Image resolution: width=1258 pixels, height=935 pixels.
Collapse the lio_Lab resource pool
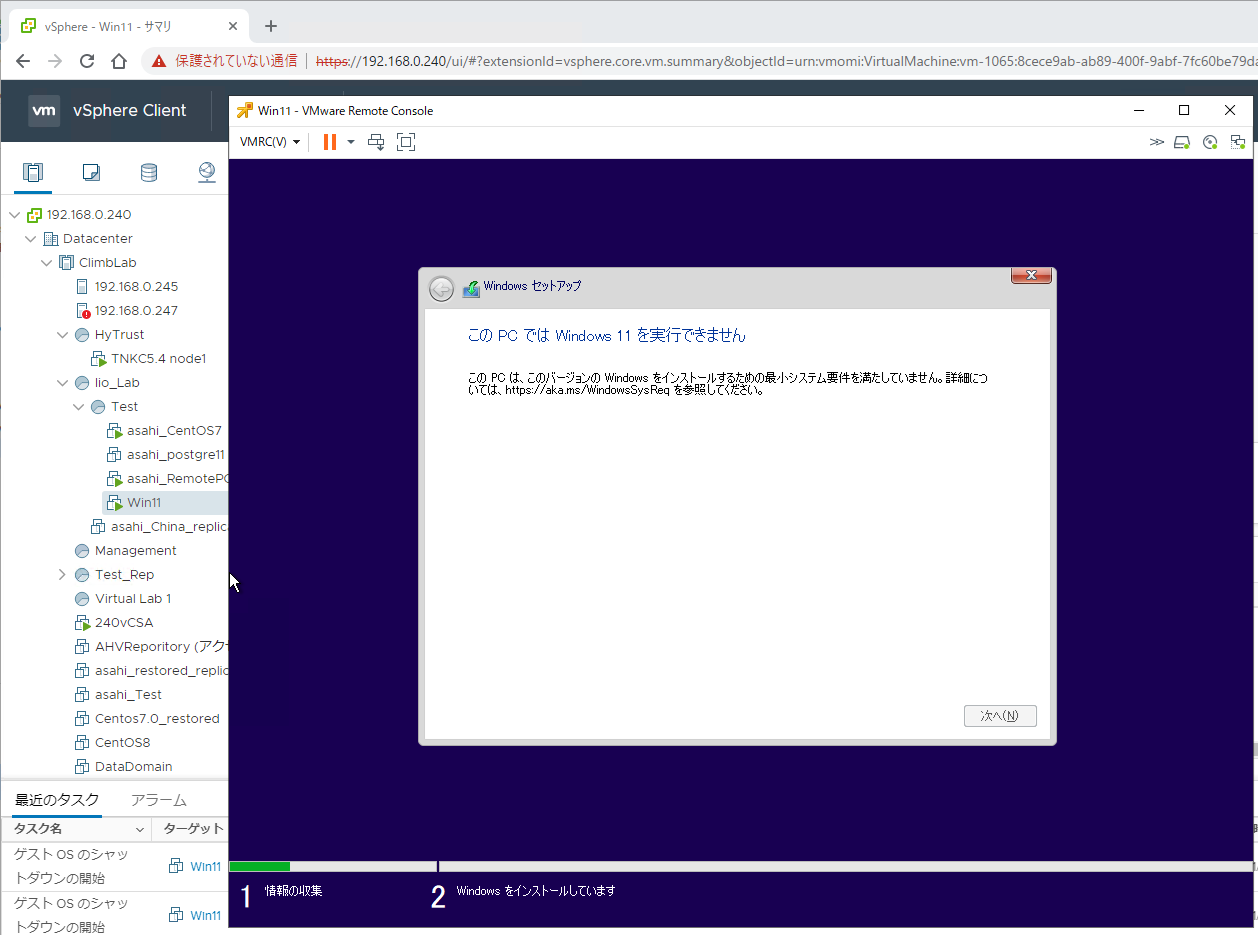click(63, 382)
